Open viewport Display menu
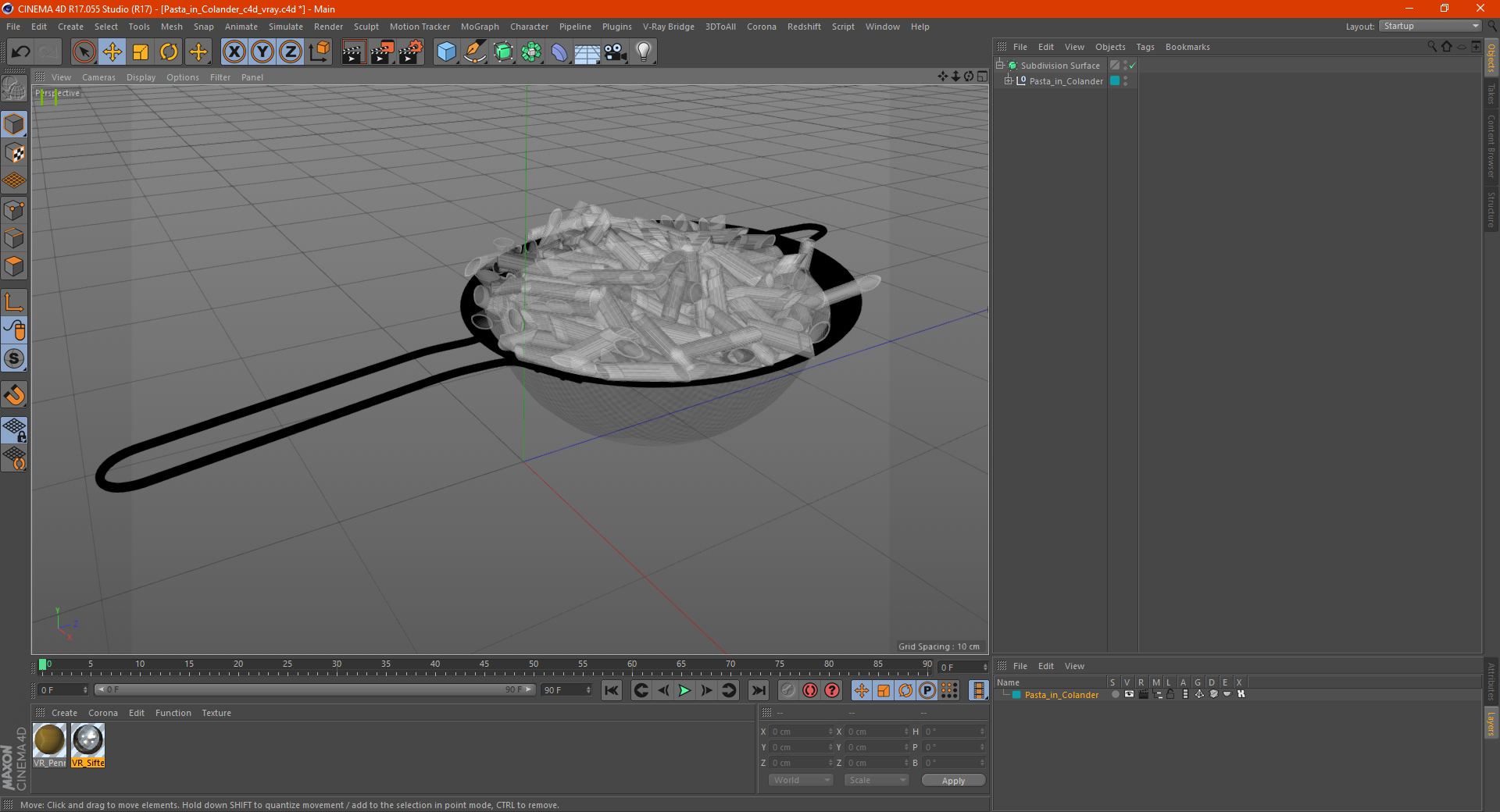 pos(141,77)
